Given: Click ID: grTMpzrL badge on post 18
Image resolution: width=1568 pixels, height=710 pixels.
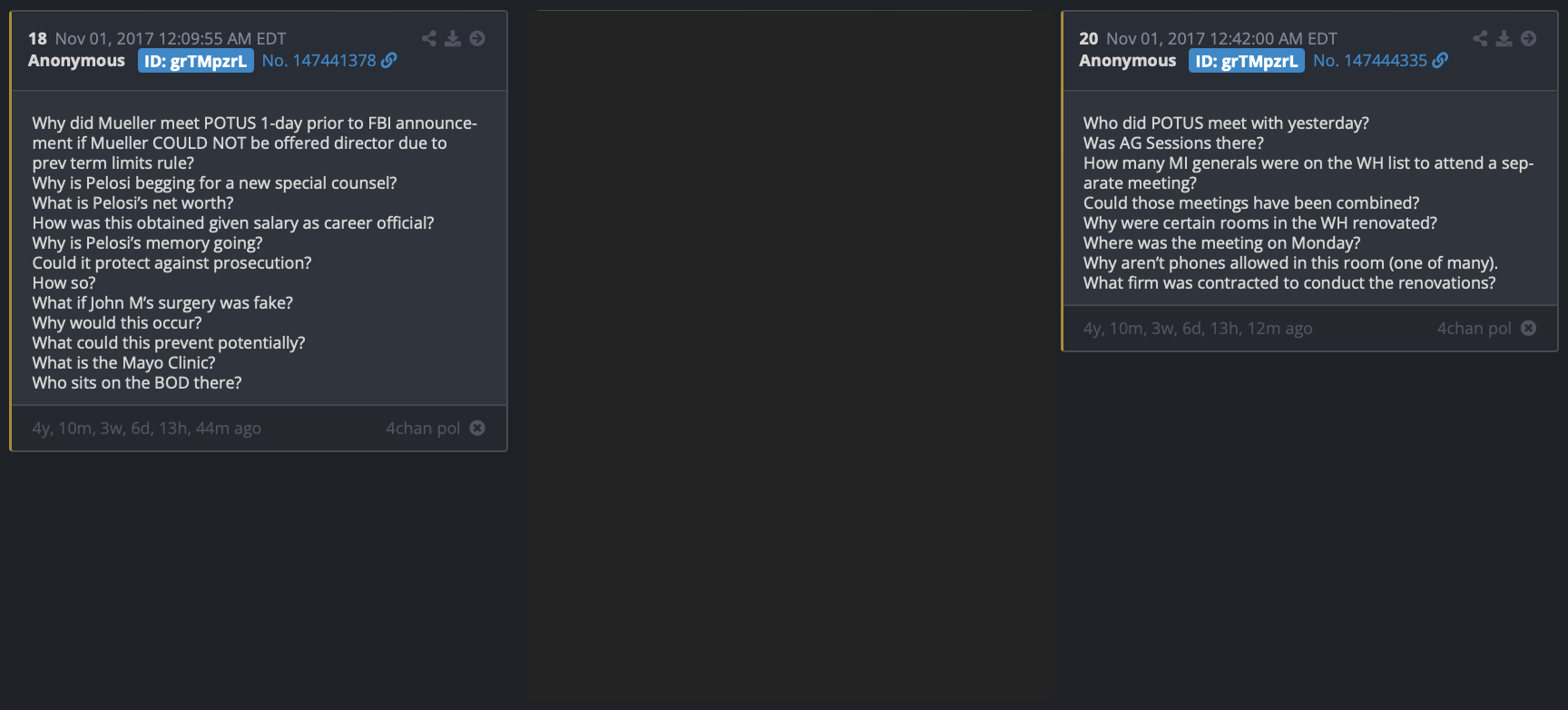Looking at the screenshot, I should point(196,61).
